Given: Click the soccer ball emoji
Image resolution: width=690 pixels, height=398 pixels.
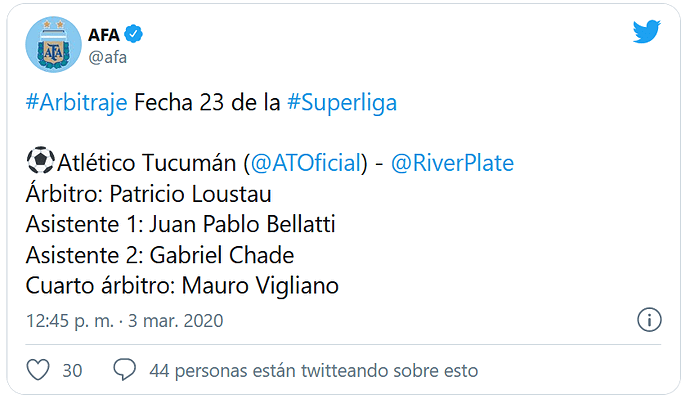Looking at the screenshot, I should (x=40, y=160).
